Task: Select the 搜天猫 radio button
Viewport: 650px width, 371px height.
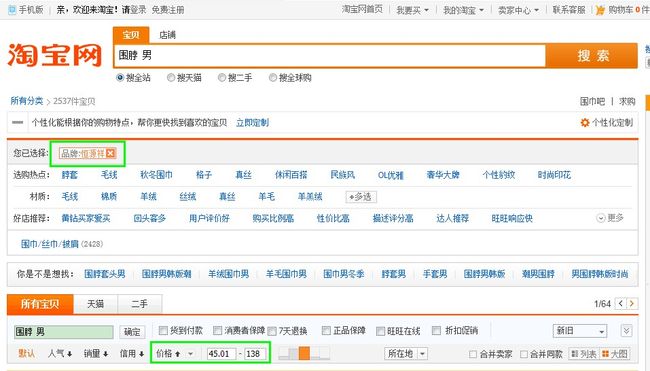Action: [x=171, y=78]
